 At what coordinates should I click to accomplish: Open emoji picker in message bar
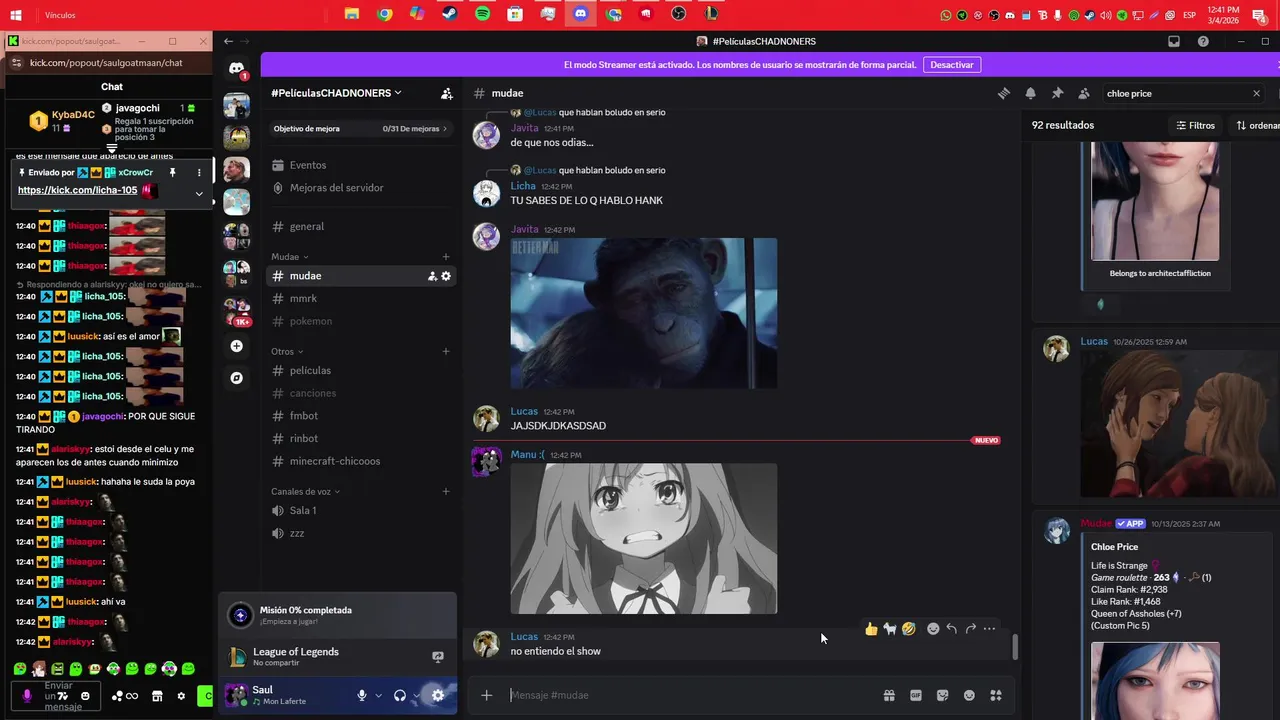969,695
